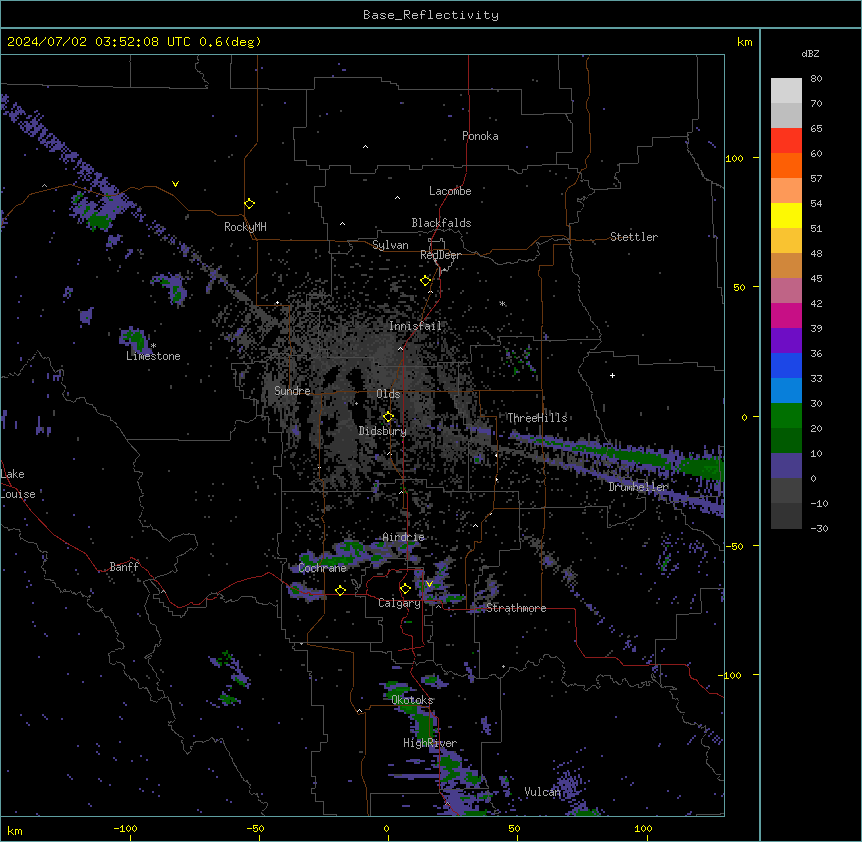Select the violet 36-39 dBZ legend swatch
Image resolution: width=862 pixels, height=842 pixels.
pyautogui.click(x=786, y=341)
